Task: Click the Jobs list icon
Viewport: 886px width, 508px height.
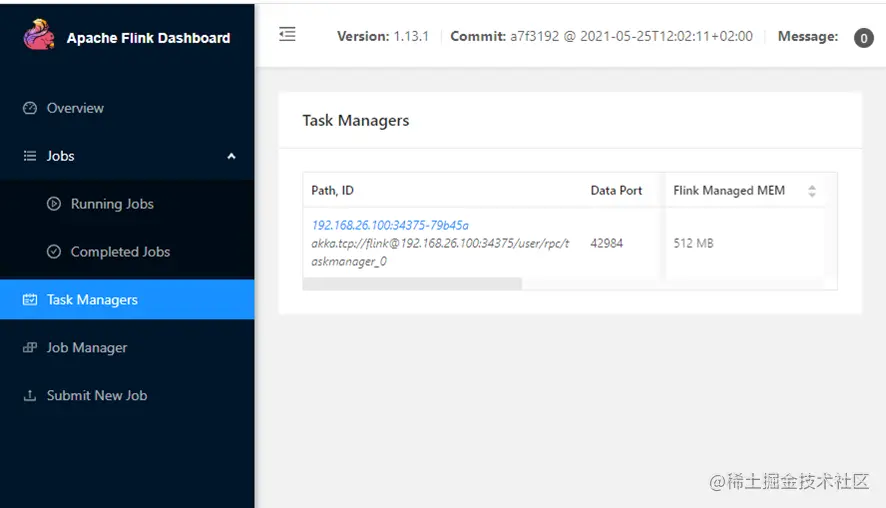Action: (30, 156)
